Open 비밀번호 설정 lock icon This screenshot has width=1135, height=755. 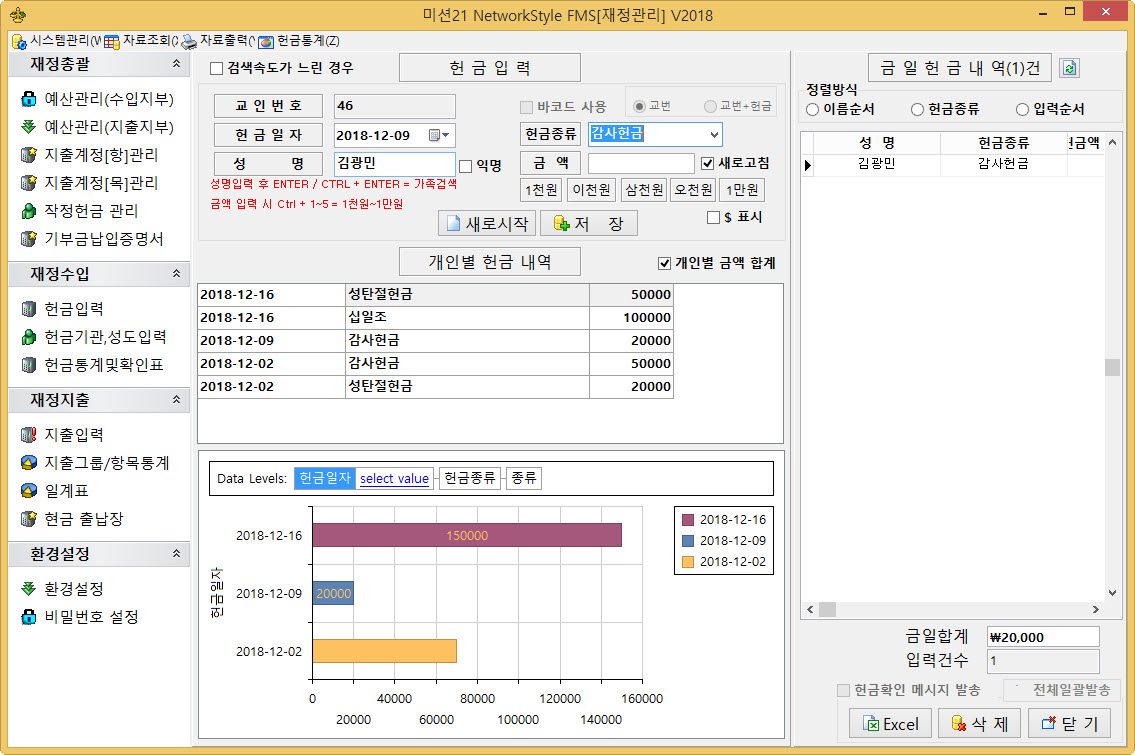tap(28, 617)
